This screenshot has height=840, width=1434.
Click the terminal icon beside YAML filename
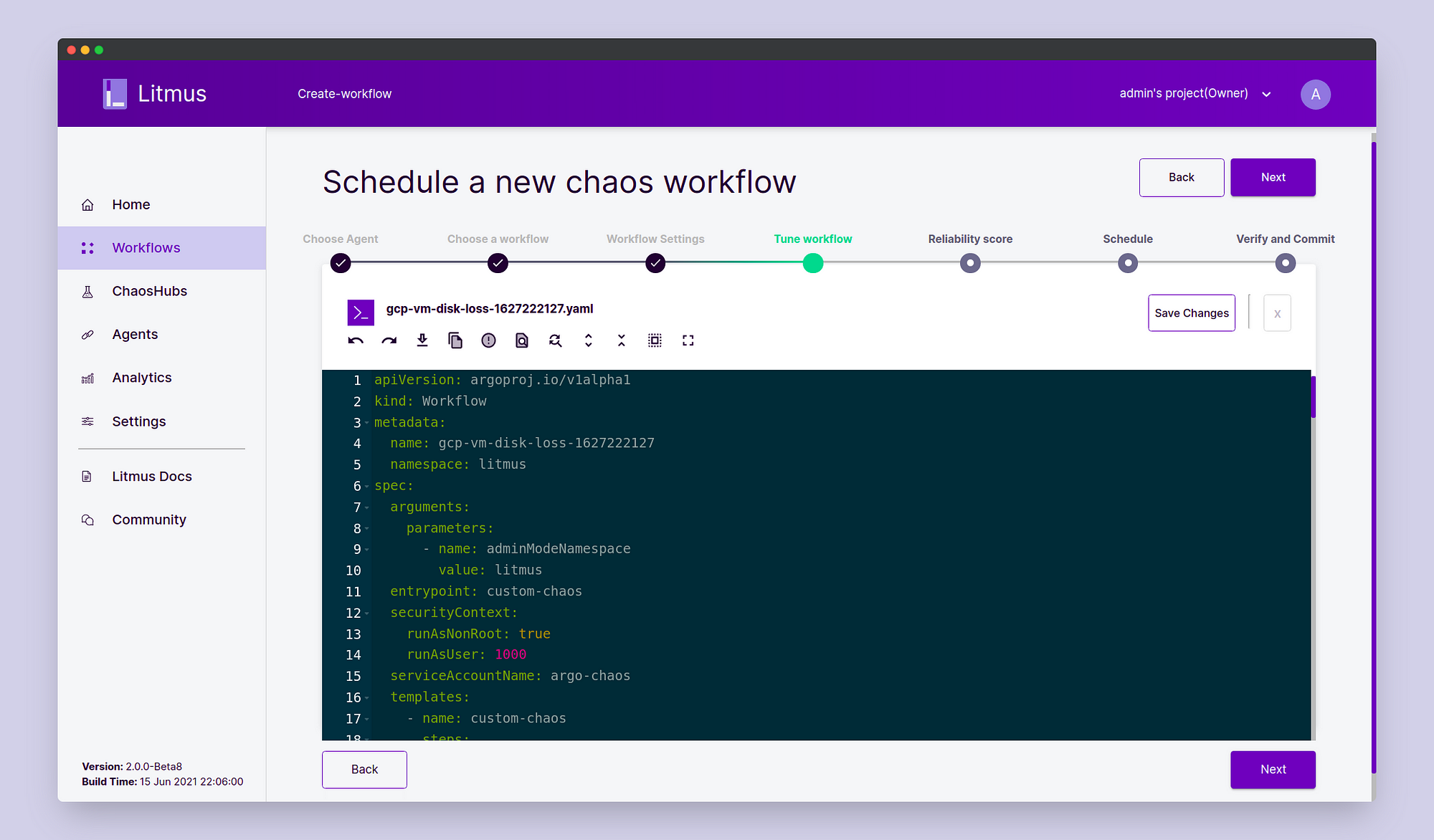(x=361, y=312)
